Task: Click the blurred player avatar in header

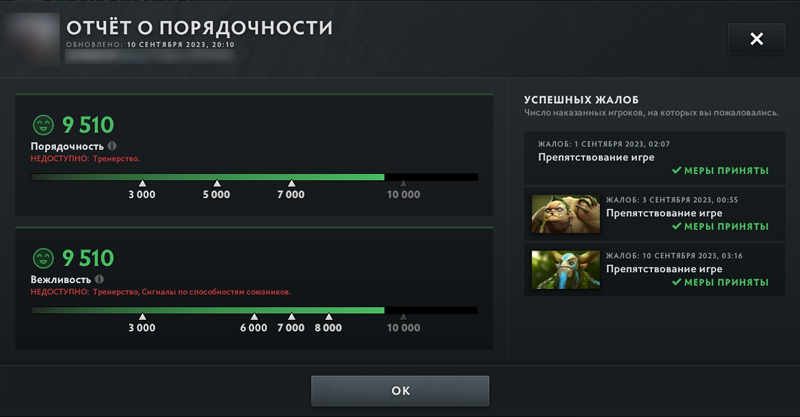Action: (x=32, y=39)
